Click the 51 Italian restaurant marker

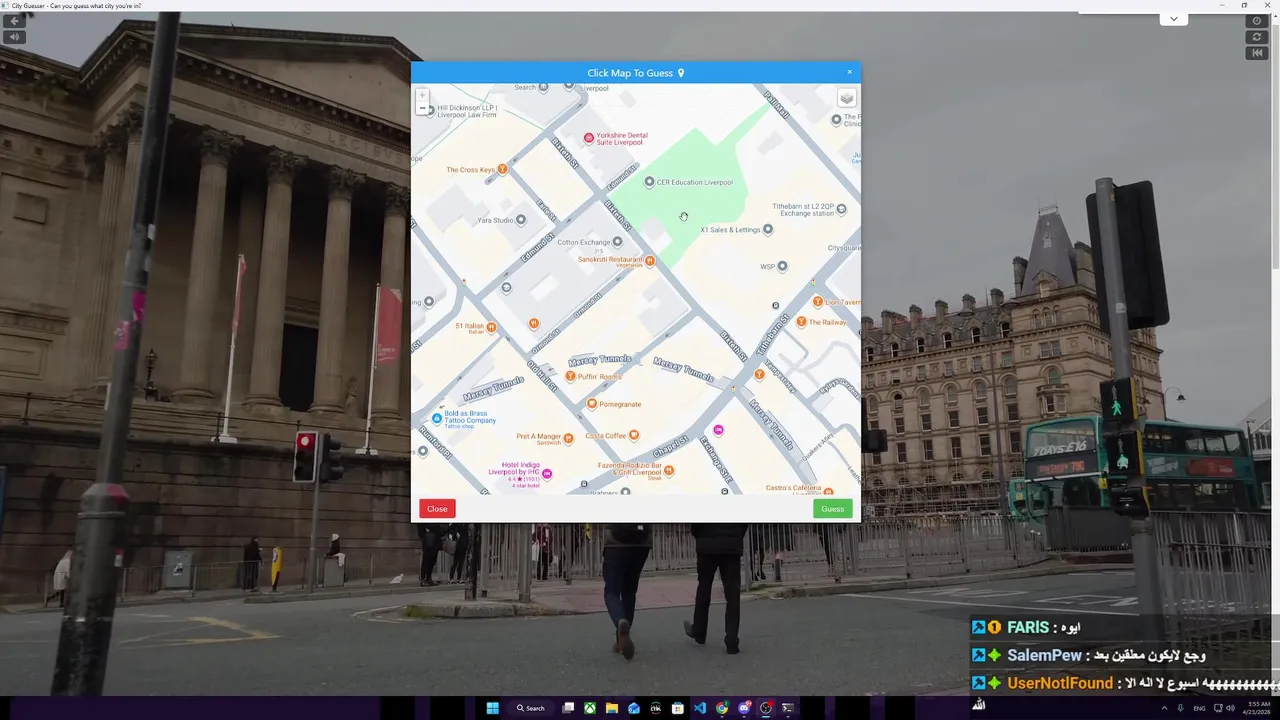tap(491, 327)
